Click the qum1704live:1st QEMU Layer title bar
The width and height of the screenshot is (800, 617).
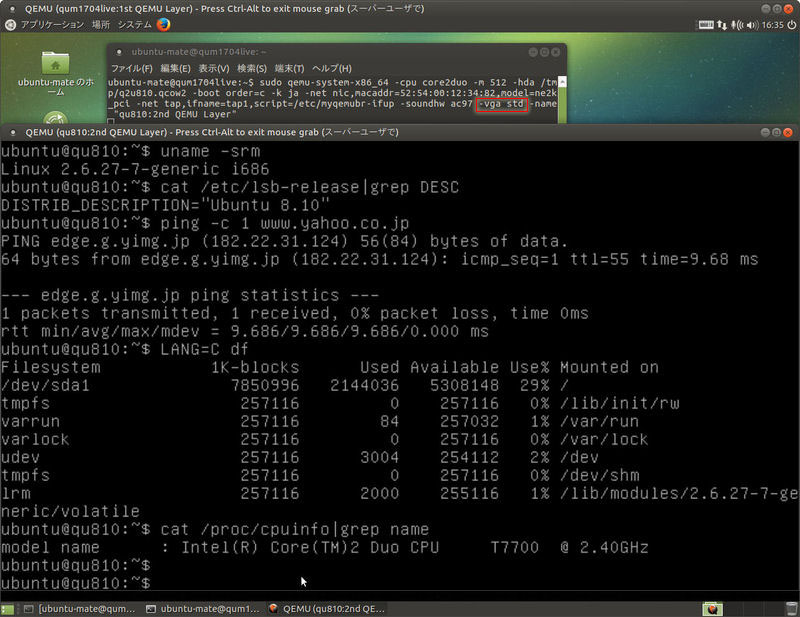400,9
